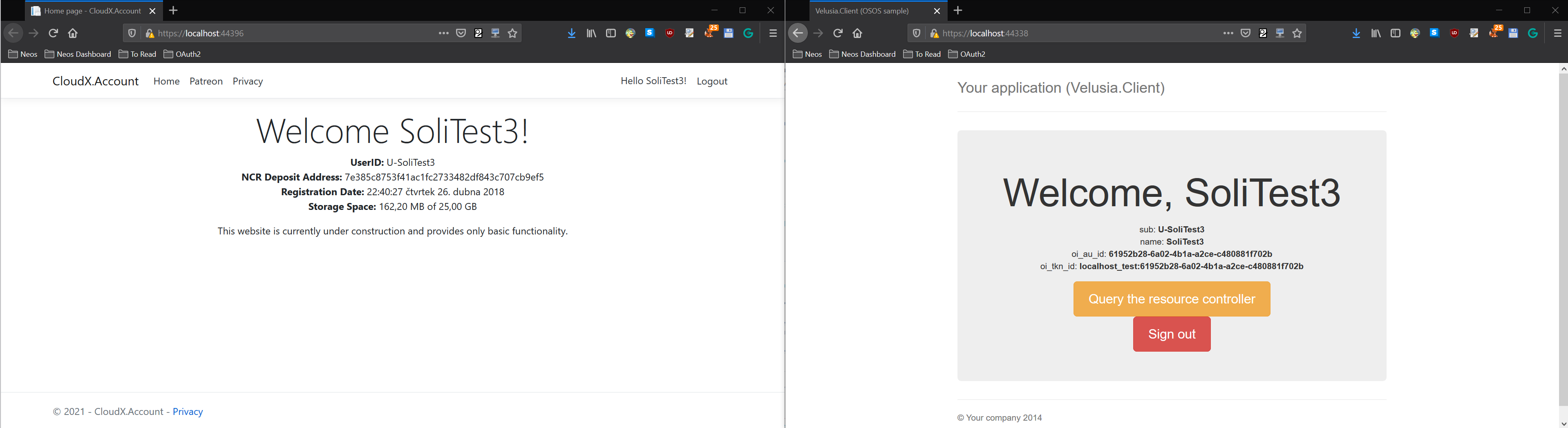Show the tracking protection shield for localhost:44338

tap(916, 33)
